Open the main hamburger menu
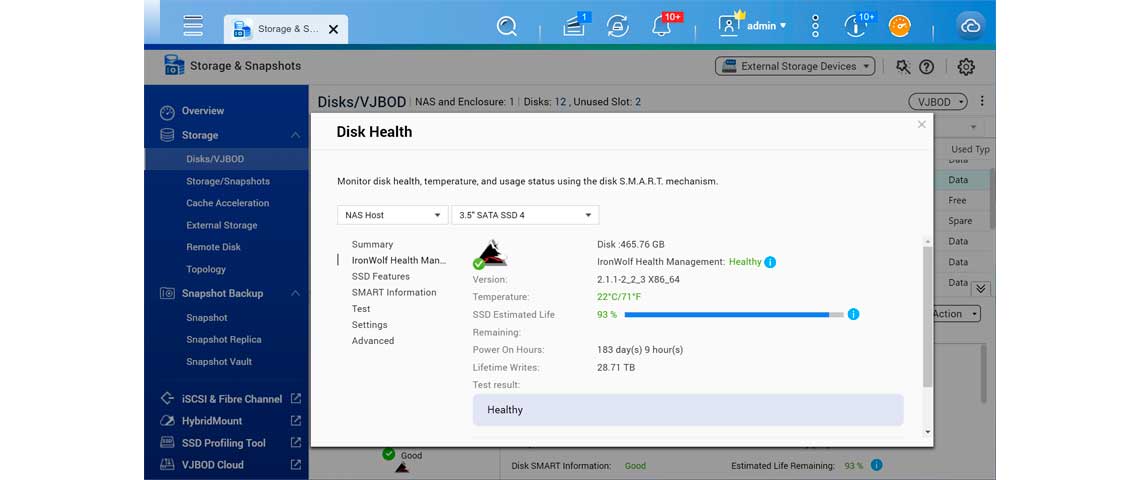 coord(193,26)
